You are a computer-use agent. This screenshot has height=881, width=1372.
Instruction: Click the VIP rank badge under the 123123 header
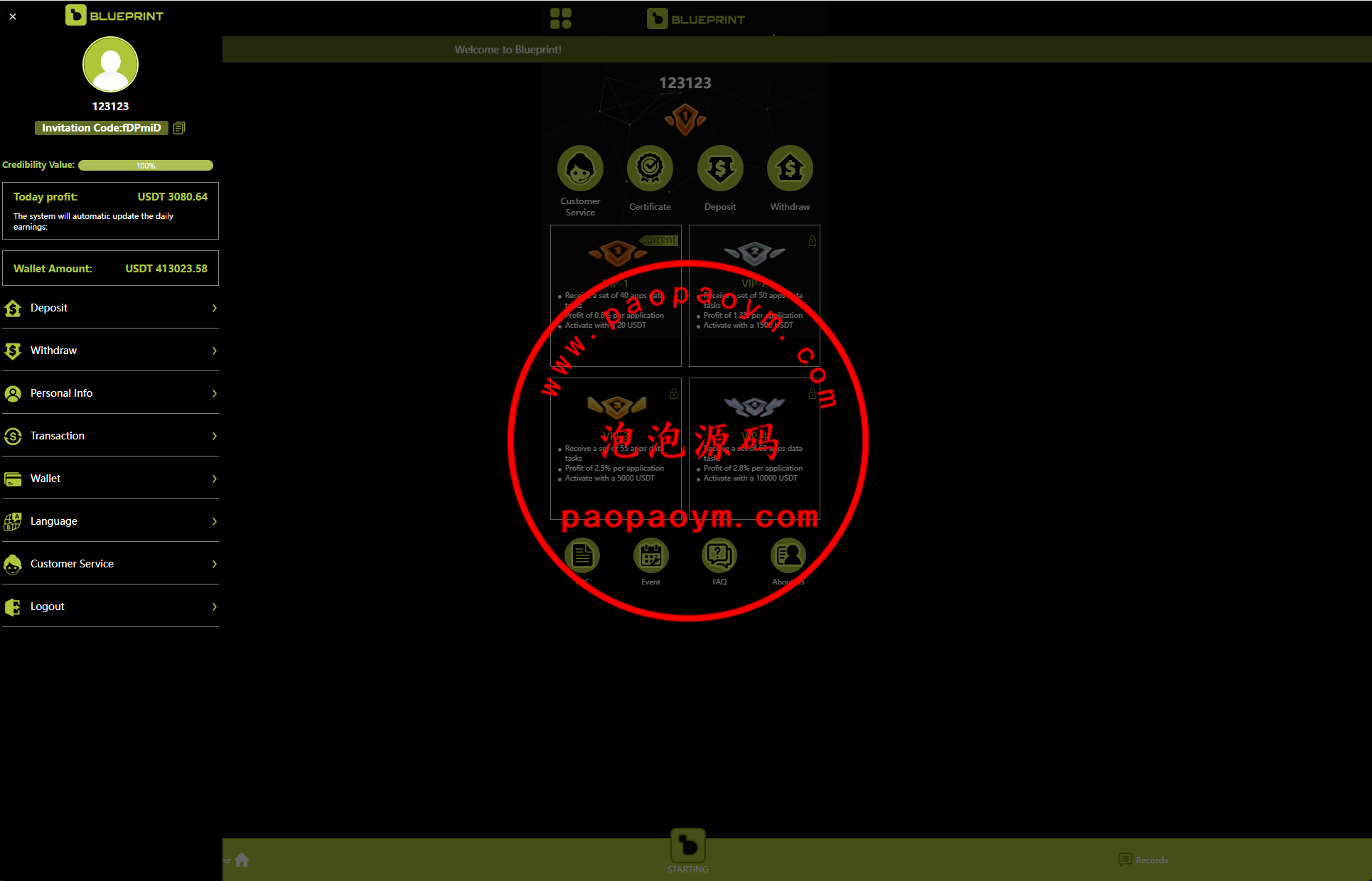point(685,119)
